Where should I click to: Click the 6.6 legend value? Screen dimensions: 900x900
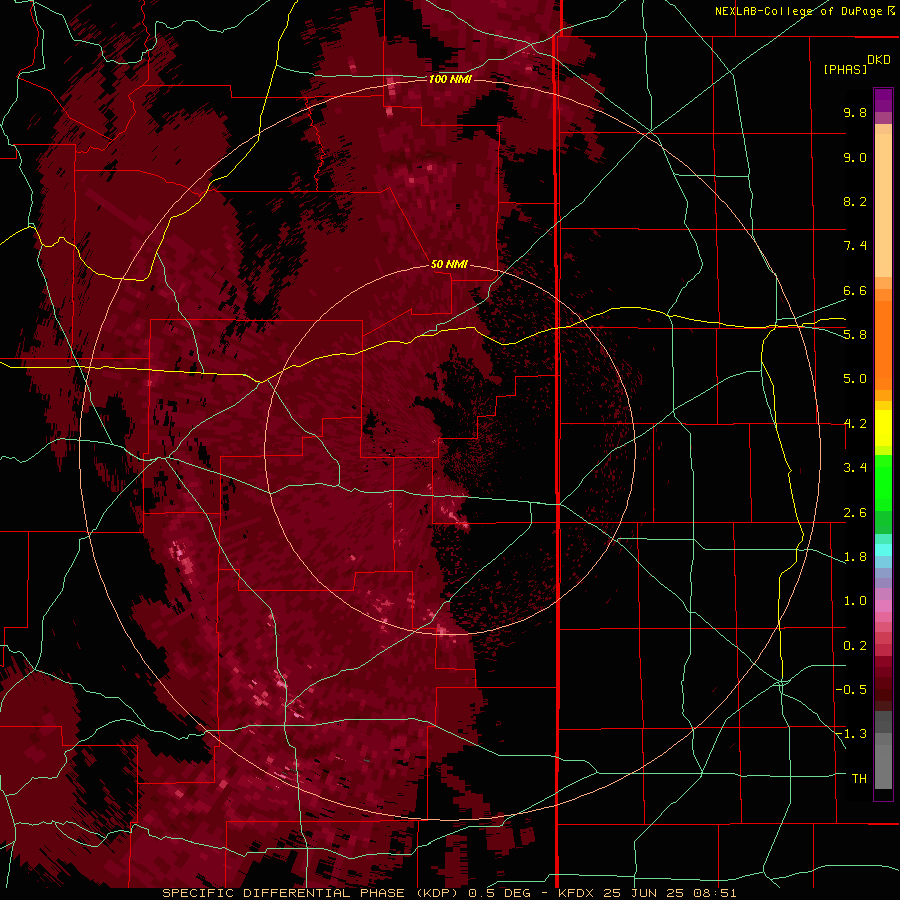coord(855,290)
